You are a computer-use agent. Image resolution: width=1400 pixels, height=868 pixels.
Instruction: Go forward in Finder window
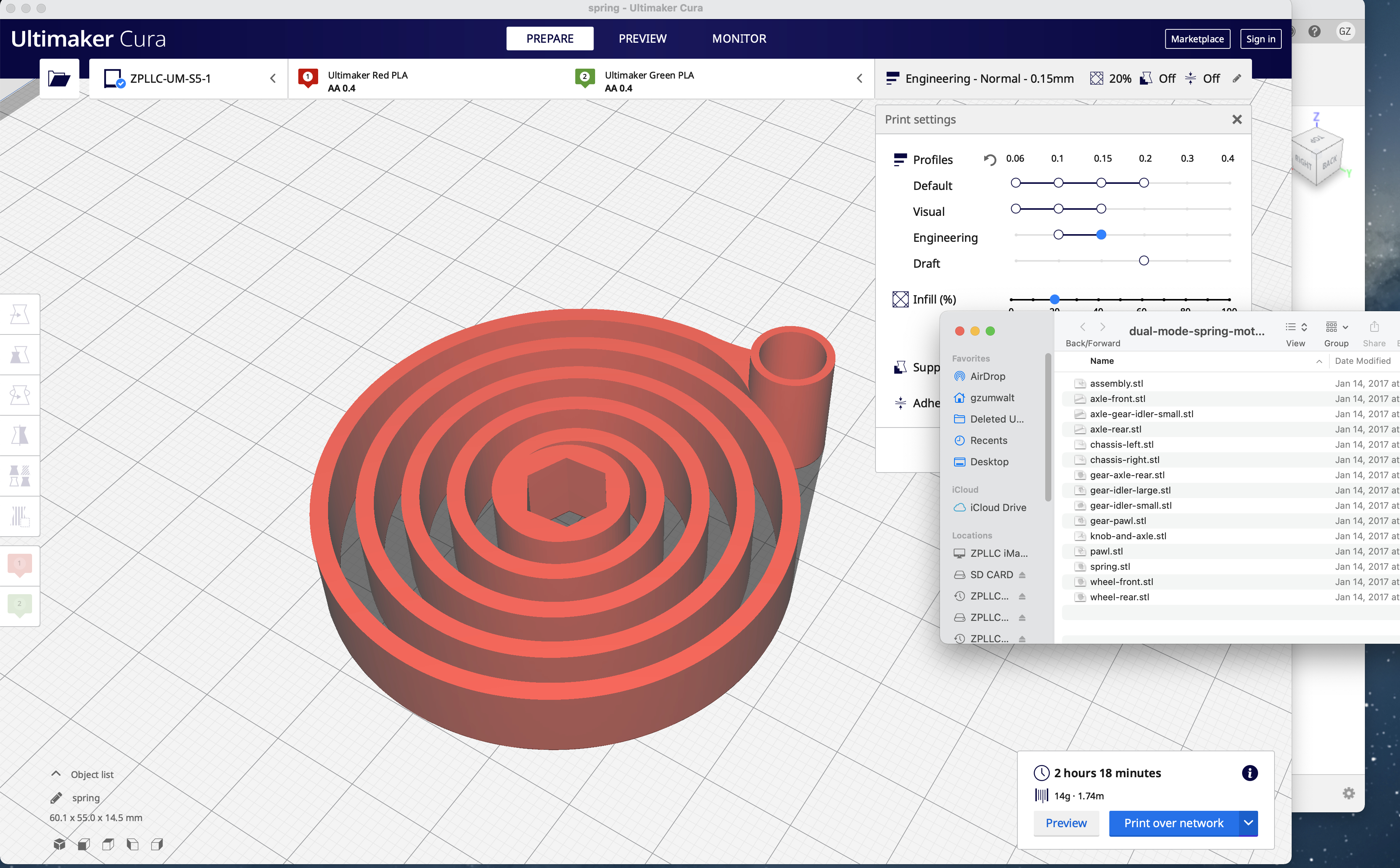click(1102, 327)
